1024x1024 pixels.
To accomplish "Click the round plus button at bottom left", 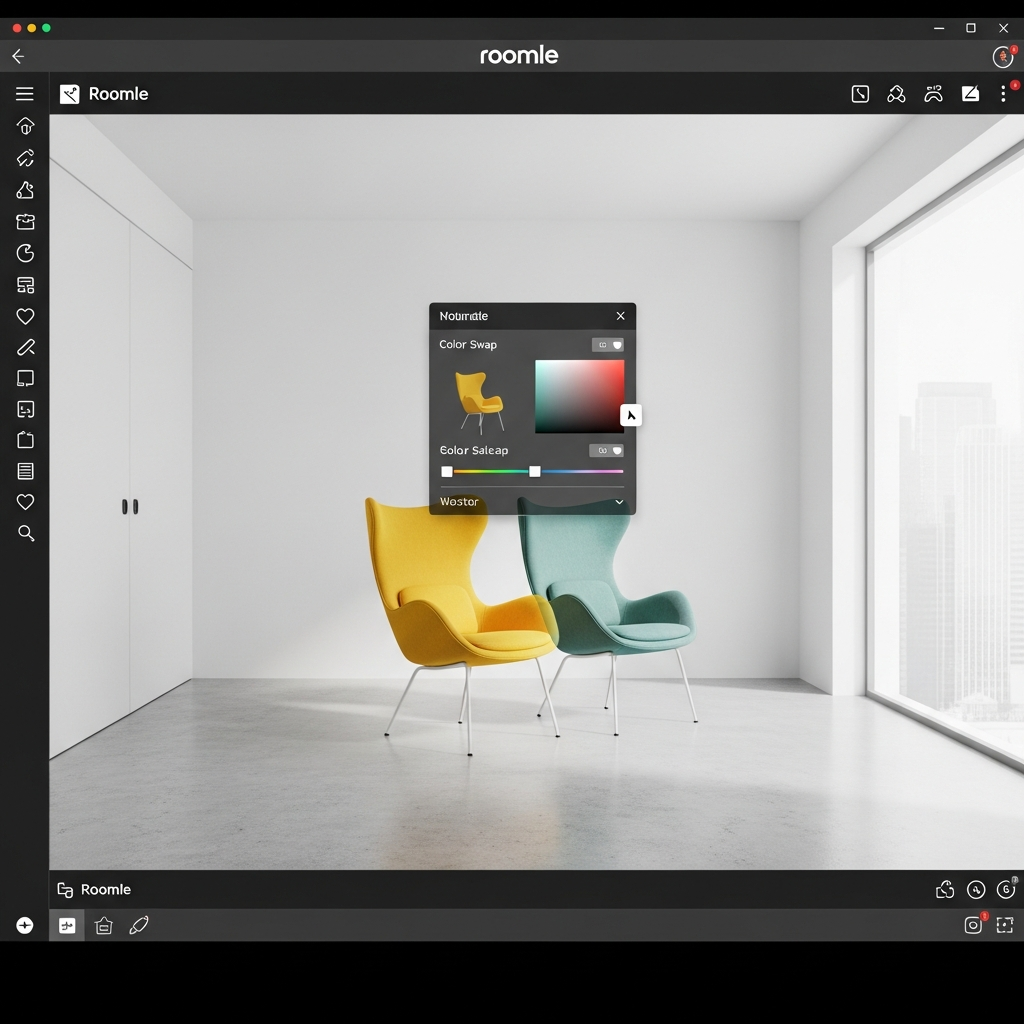I will [x=25, y=926].
